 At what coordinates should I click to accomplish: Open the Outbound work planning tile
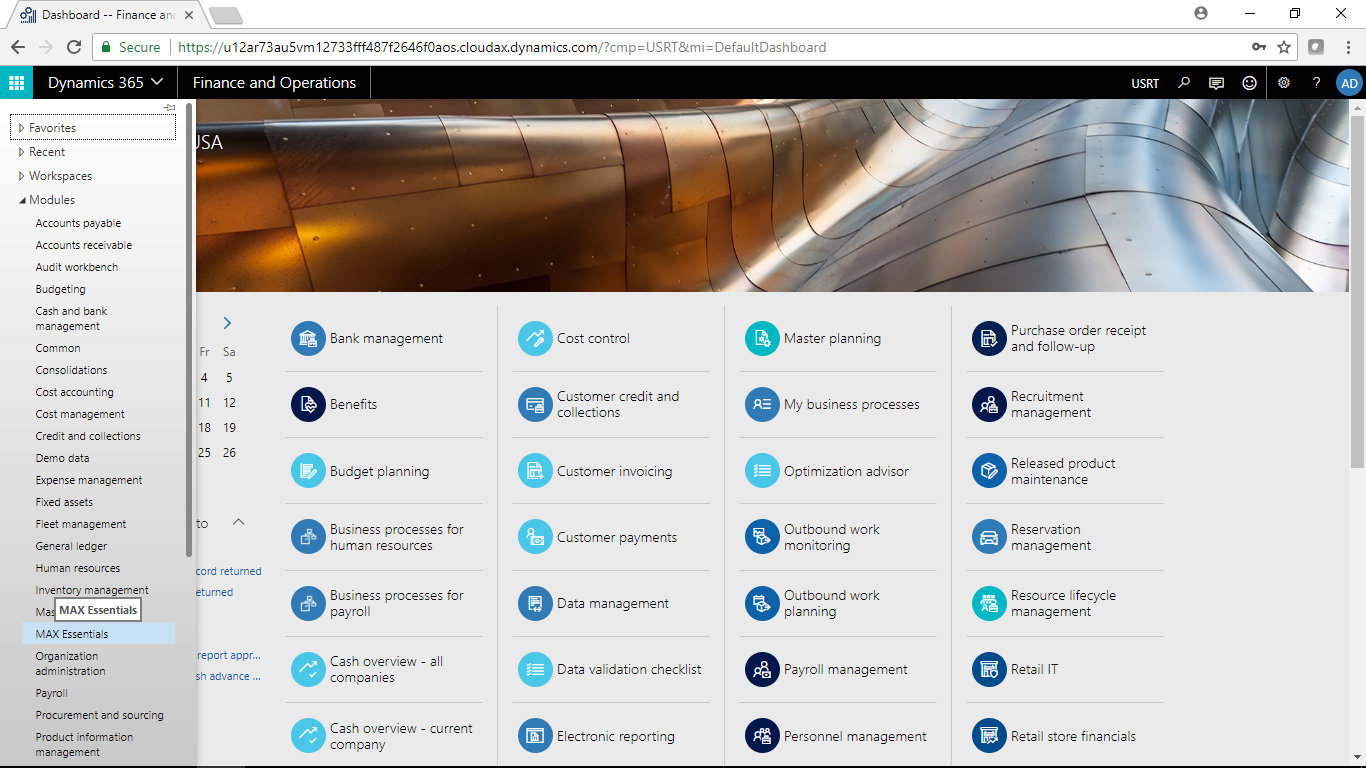[x=840, y=603]
